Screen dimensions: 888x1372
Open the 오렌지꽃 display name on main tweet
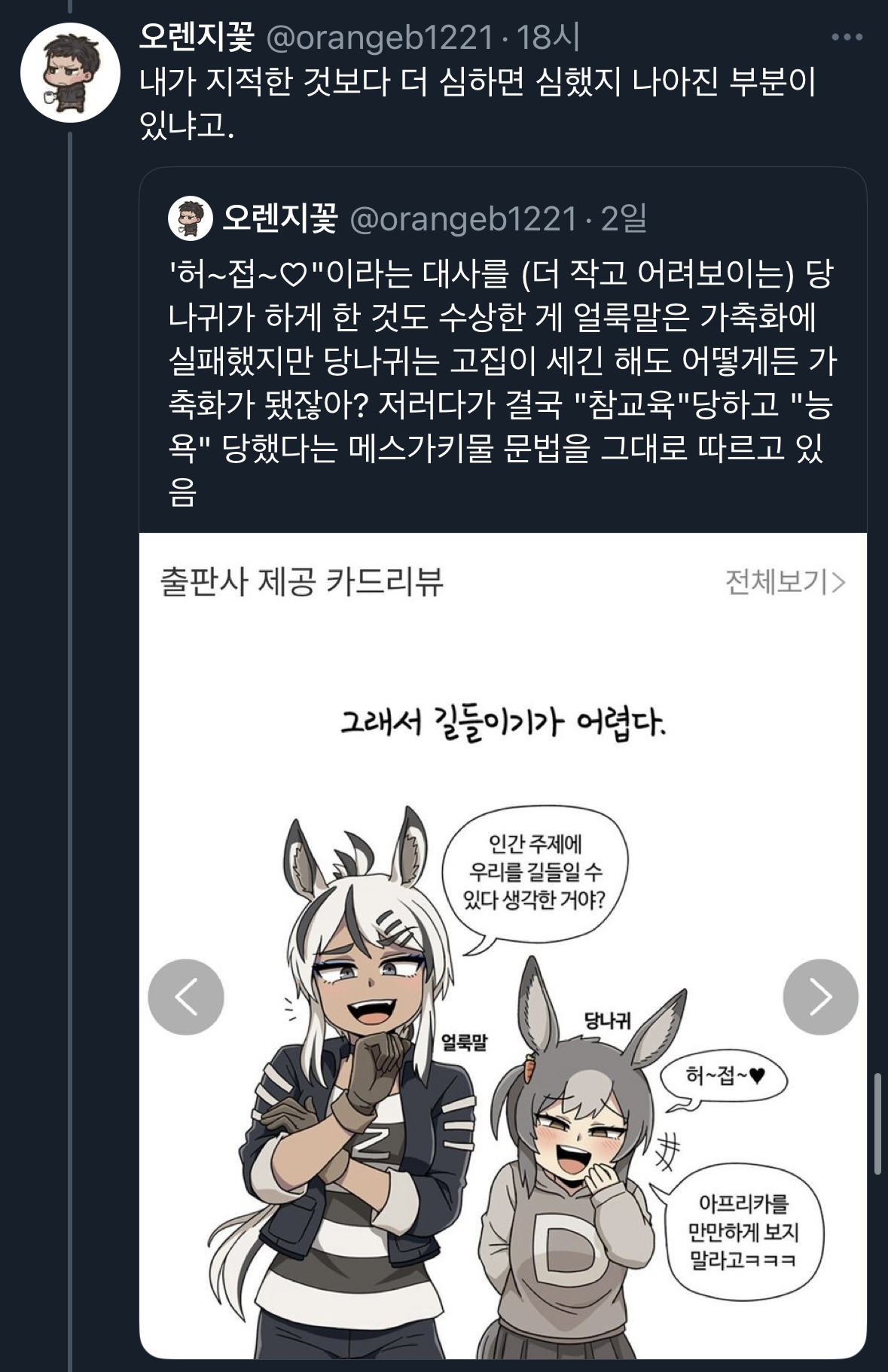[197, 37]
